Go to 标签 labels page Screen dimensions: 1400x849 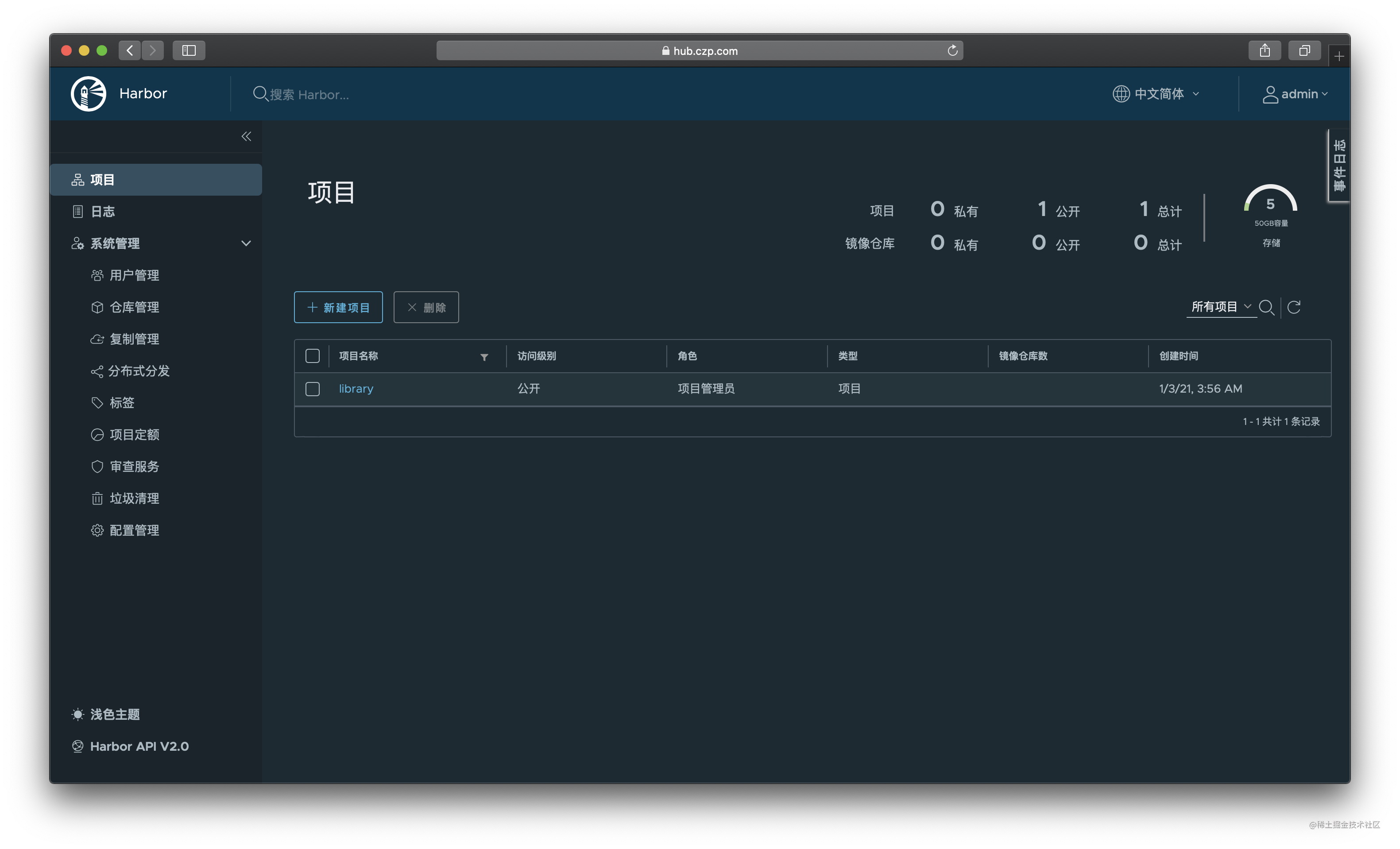(122, 403)
